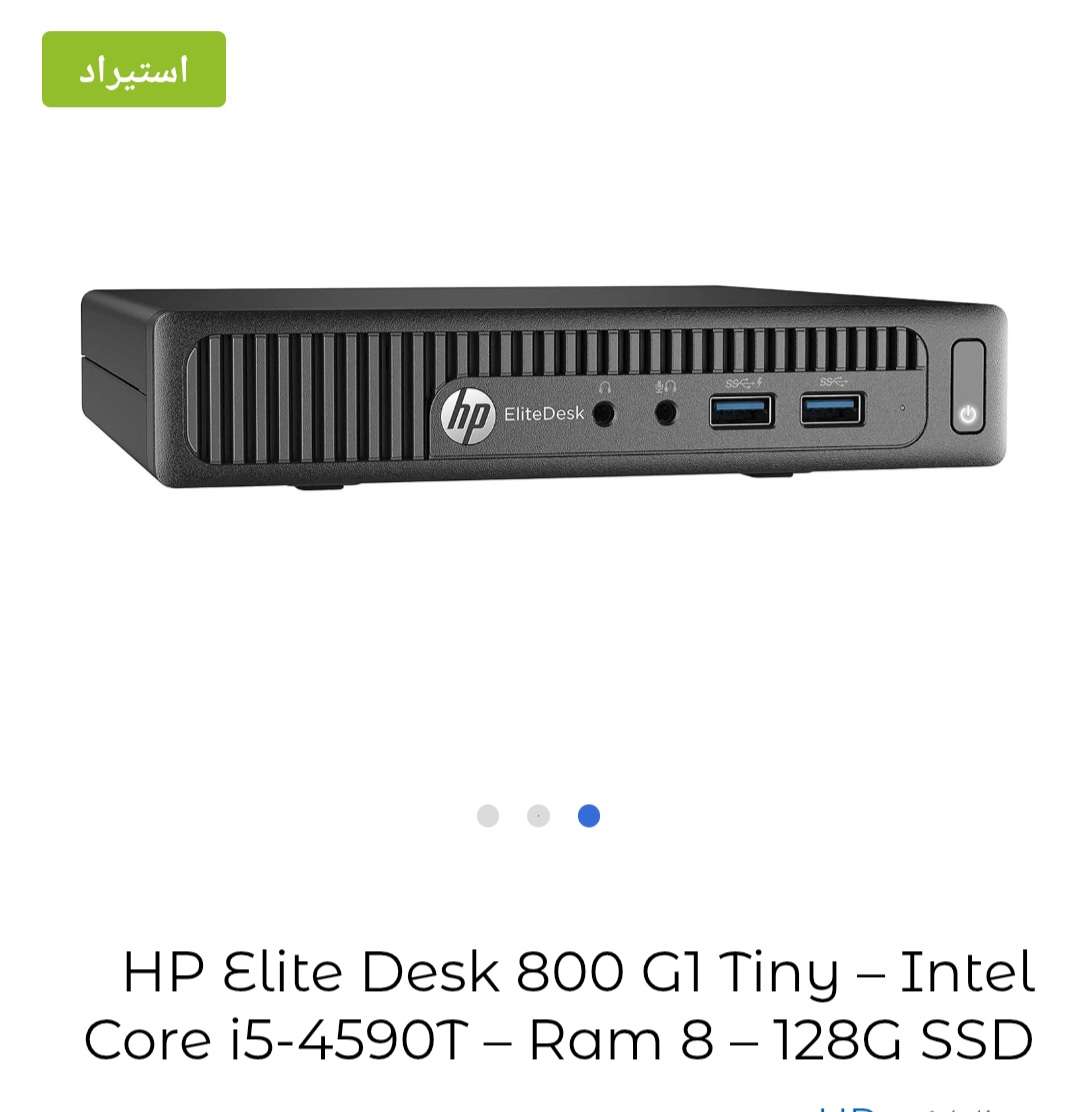Screen dimensions: 1080x1112
Task: Click the EliteDesk label text on device
Action: click(544, 413)
